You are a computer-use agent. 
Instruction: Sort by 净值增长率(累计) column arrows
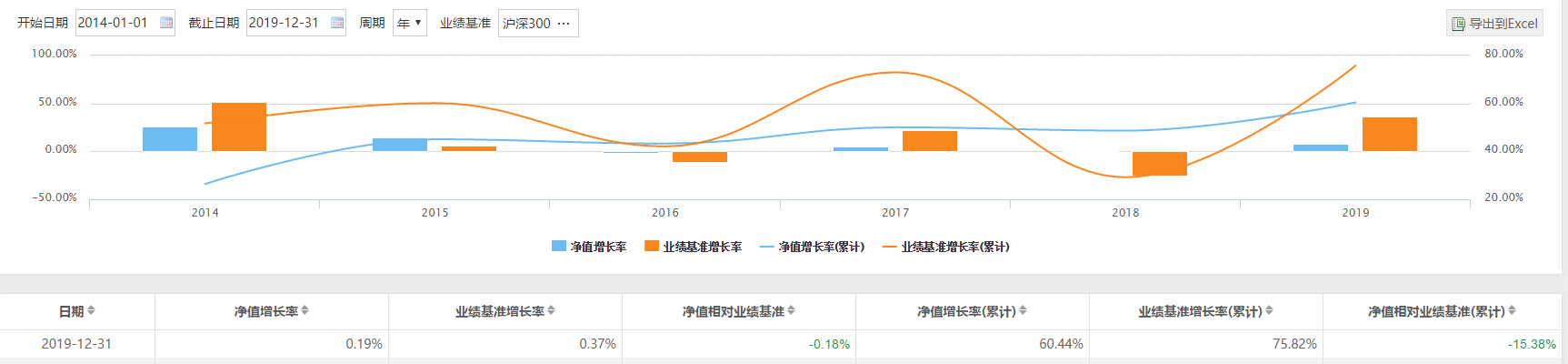point(1023,311)
